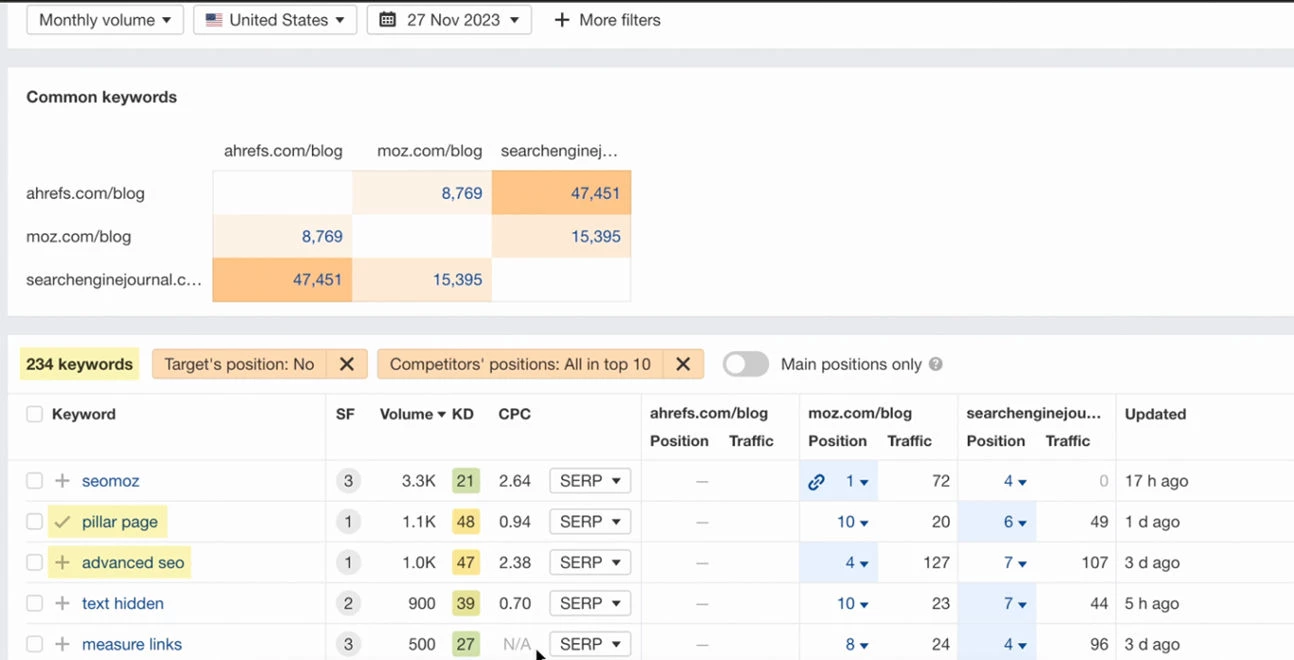
Task: Click the SF badge for pillar page
Action: (348, 522)
